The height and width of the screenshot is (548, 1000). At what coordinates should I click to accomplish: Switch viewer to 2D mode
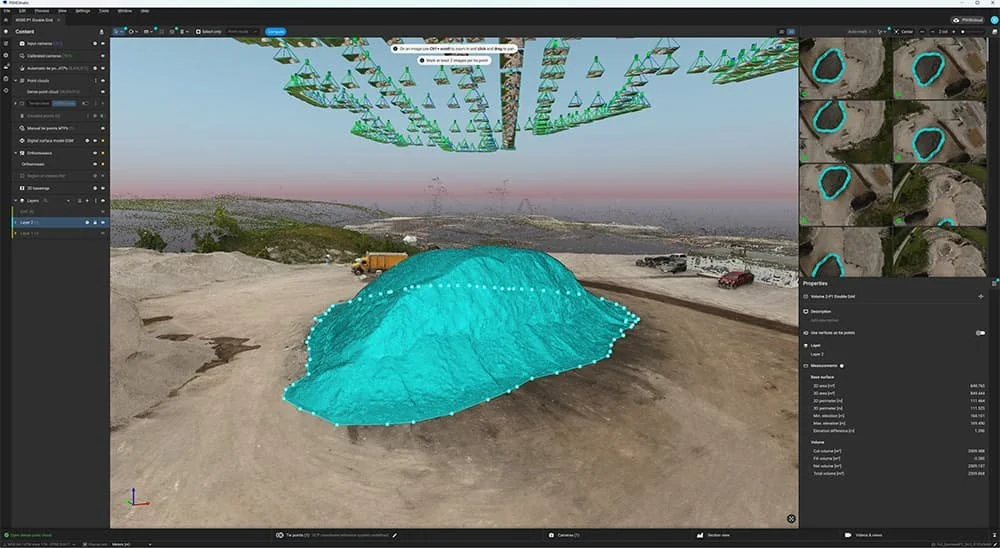coord(781,31)
